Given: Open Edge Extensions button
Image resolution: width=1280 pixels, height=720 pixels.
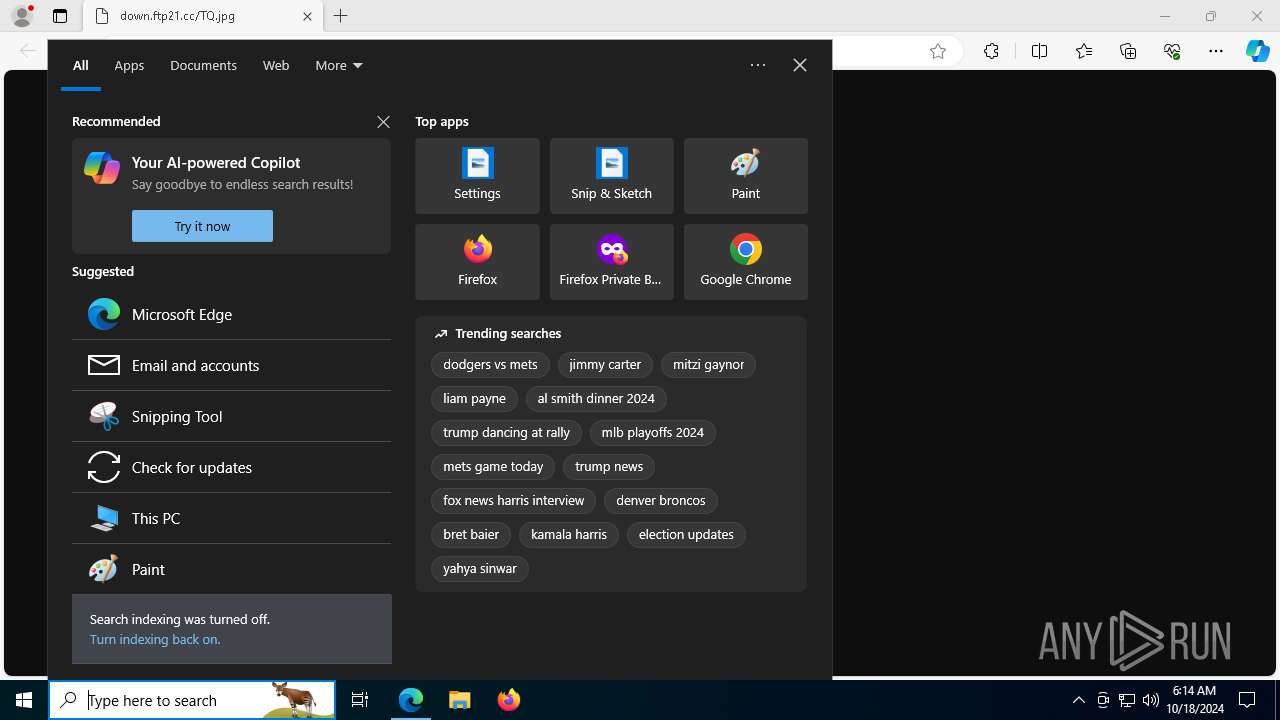Looking at the screenshot, I should click(x=991, y=51).
